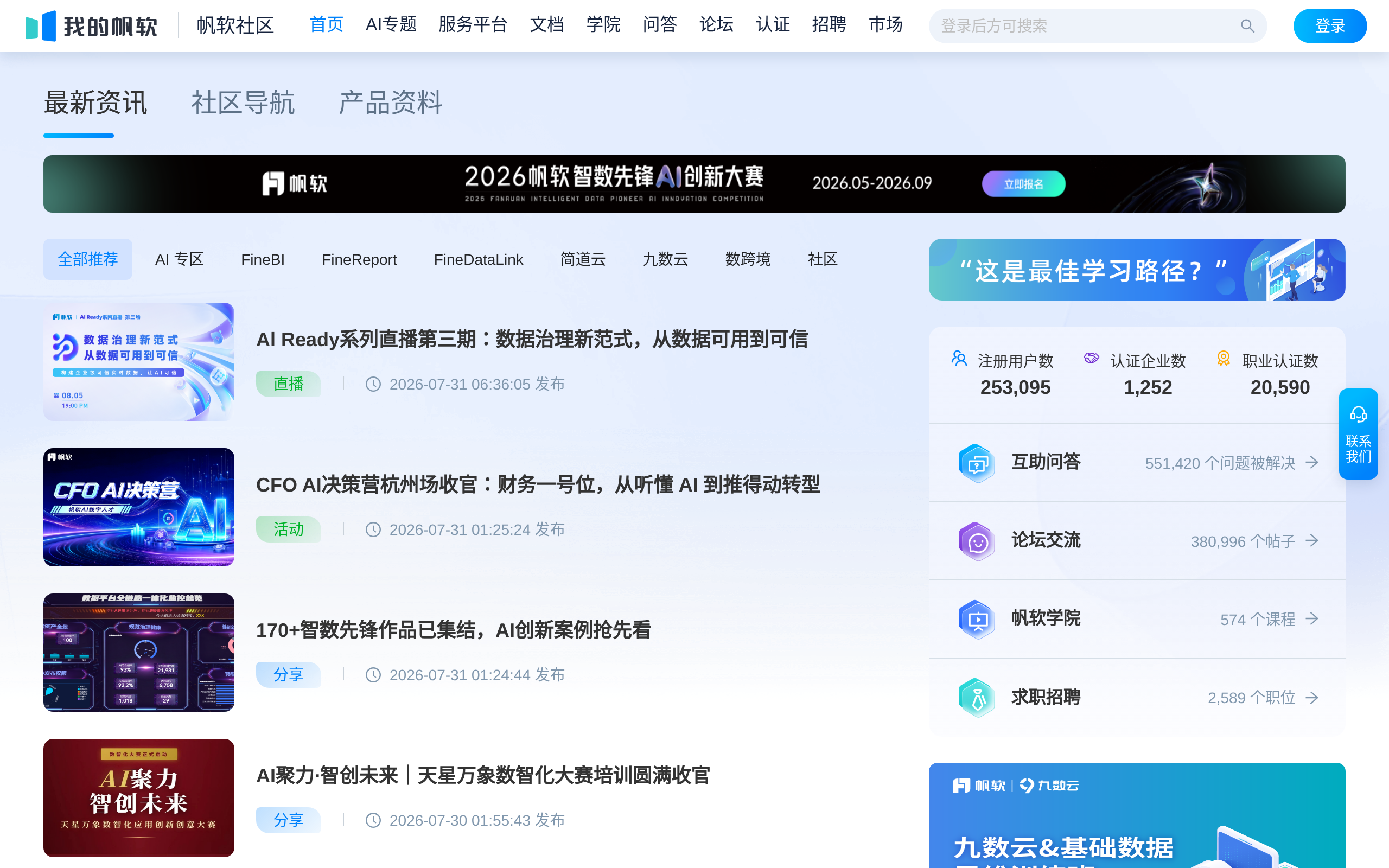Switch to the 社区导航 tab
The image size is (1389, 868).
coord(243,103)
